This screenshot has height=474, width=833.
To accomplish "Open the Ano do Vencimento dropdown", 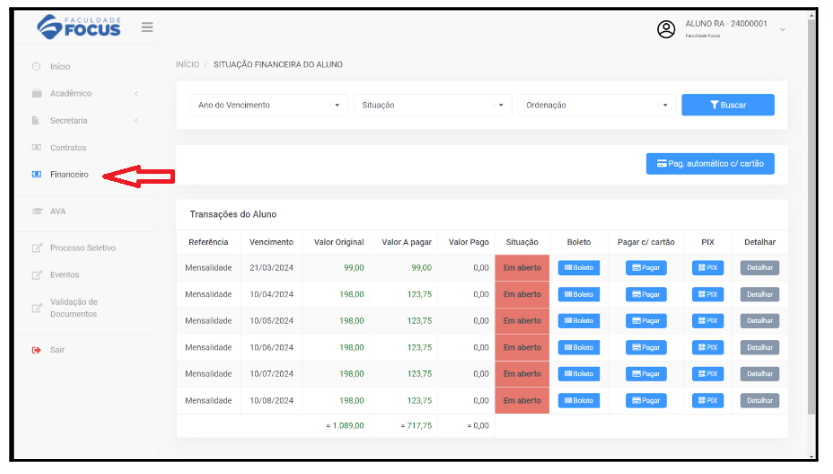I will click(268, 105).
